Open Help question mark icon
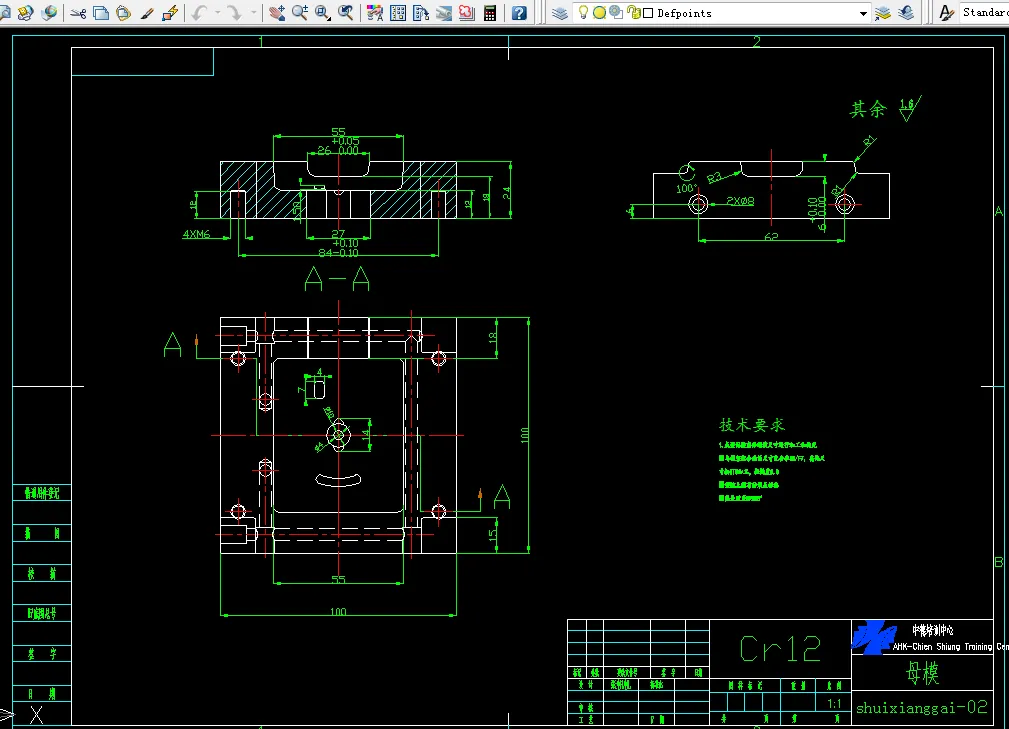Image resolution: width=1009 pixels, height=729 pixels. [519, 12]
